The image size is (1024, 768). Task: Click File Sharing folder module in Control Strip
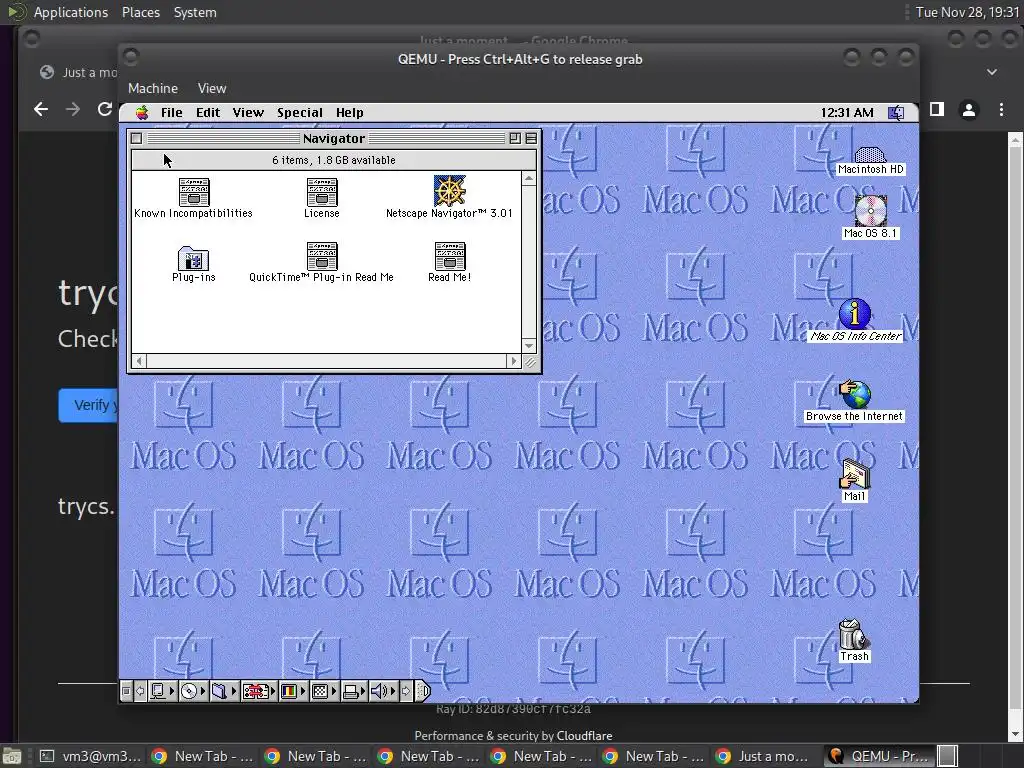pyautogui.click(x=219, y=691)
